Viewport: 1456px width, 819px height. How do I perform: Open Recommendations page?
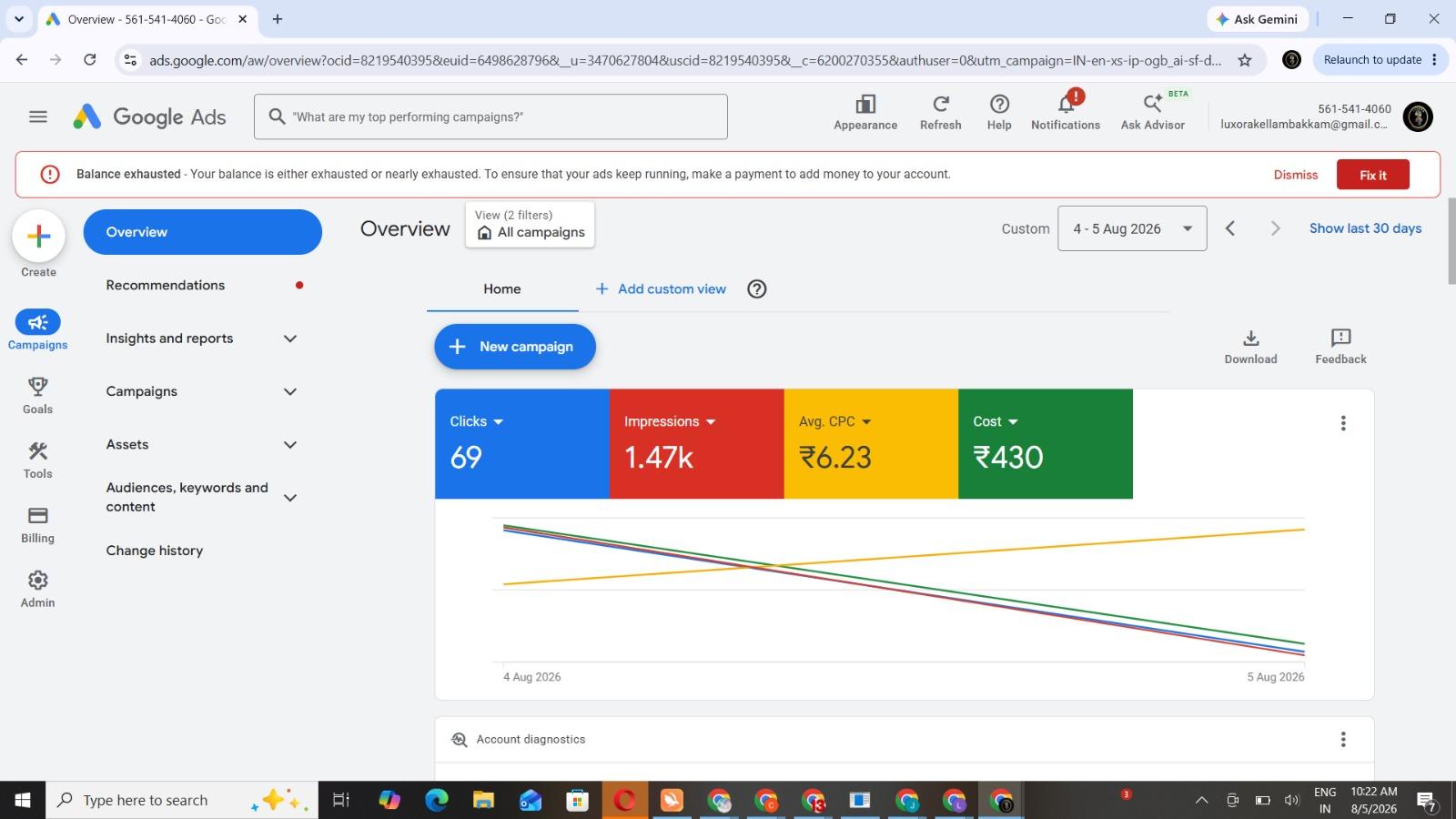[x=204, y=285]
